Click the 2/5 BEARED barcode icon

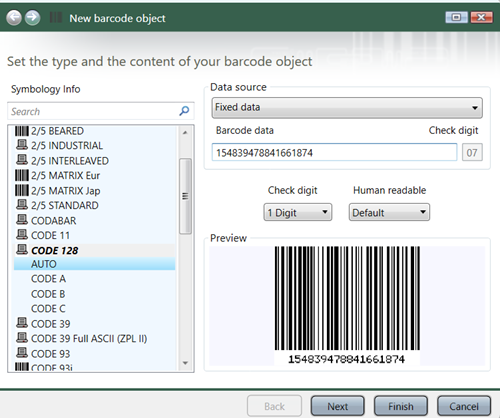point(22,131)
